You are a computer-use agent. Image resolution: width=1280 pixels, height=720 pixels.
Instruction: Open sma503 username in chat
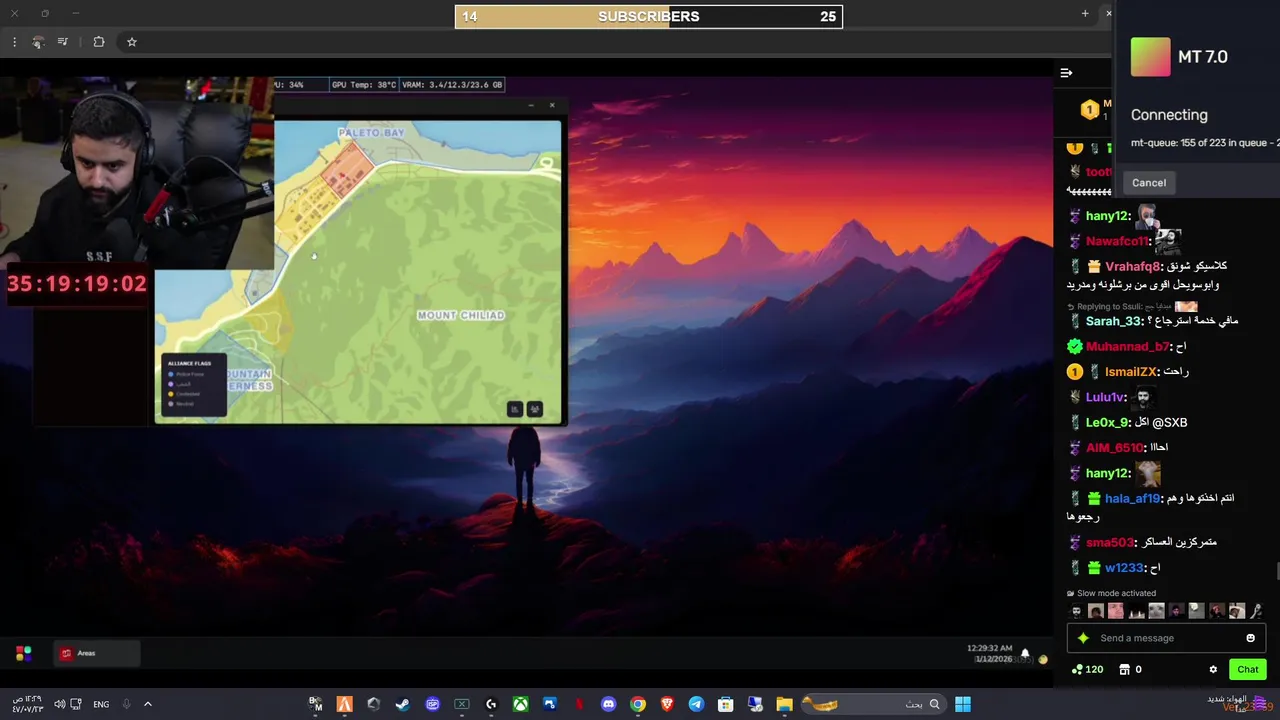click(x=1110, y=542)
